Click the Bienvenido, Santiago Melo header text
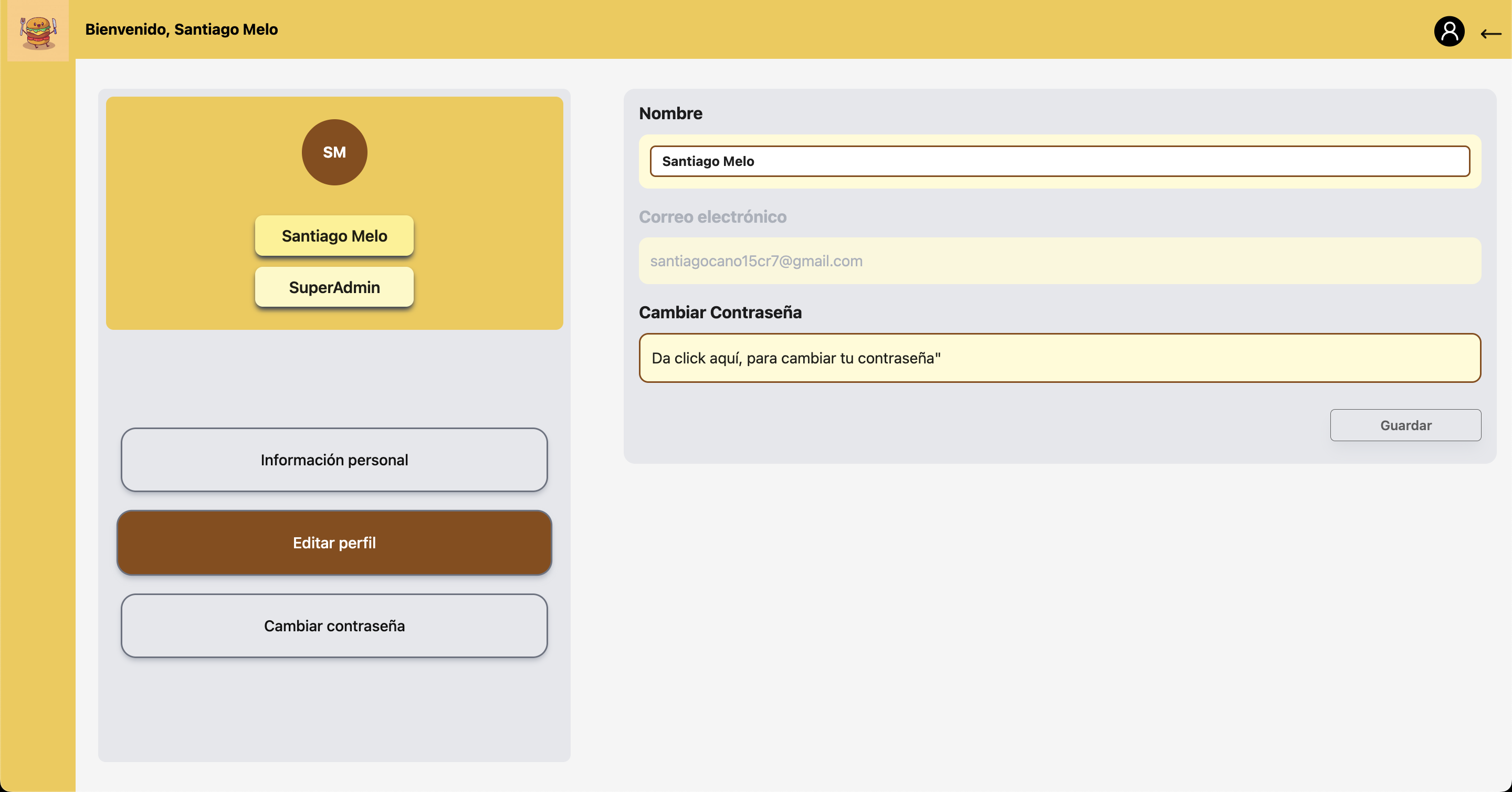 (181, 29)
